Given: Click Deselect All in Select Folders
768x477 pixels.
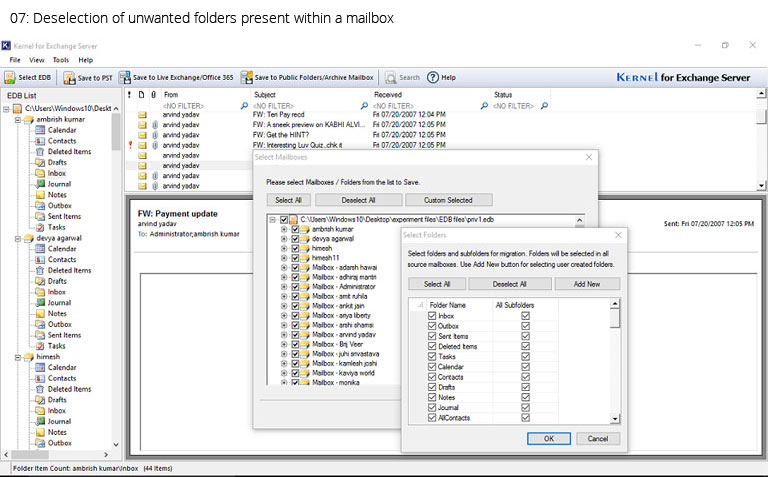Looking at the screenshot, I should (x=509, y=284).
